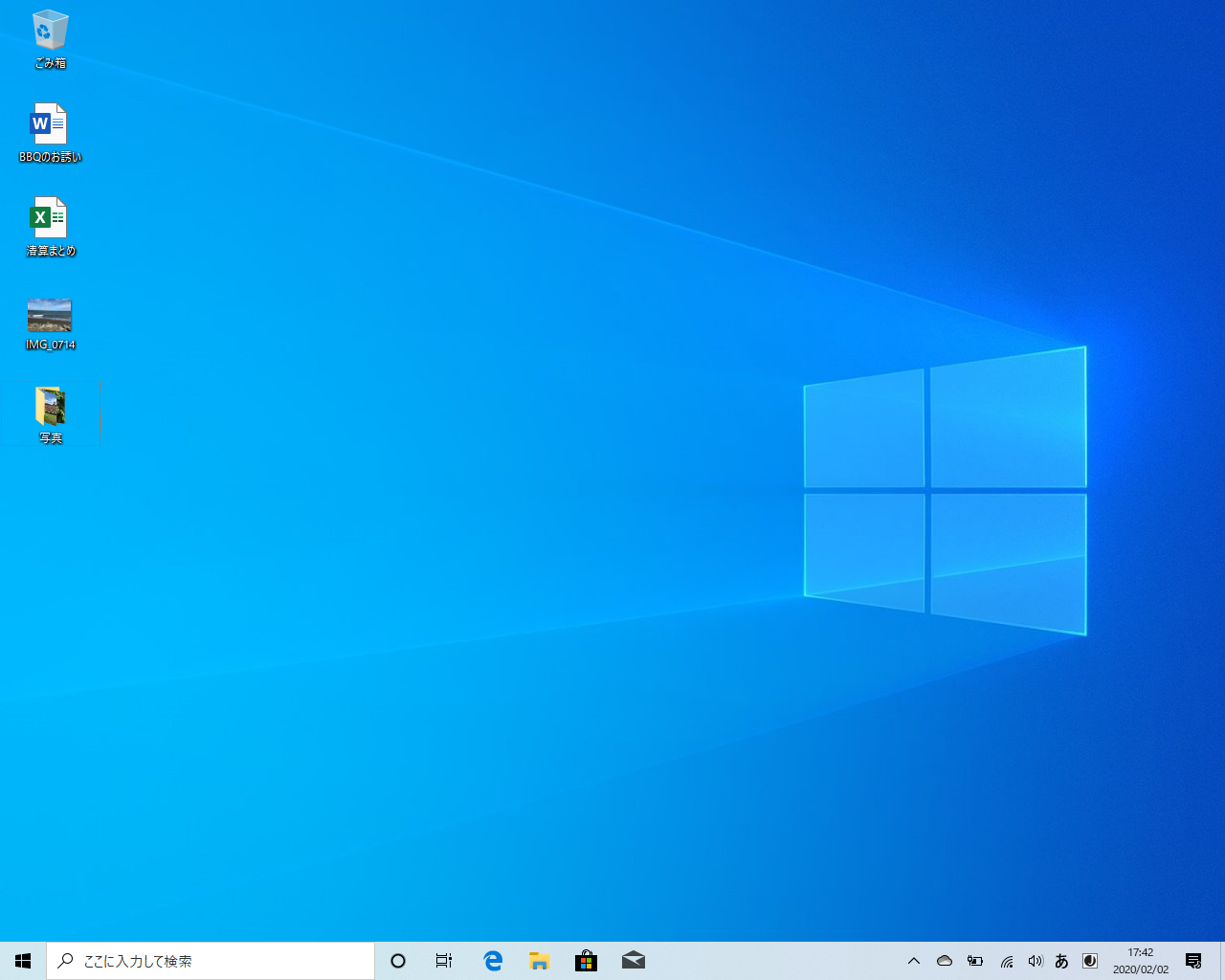1225x980 pixels.
Task: Select the IMG_0714 image thumbnail
Action: (x=50, y=323)
